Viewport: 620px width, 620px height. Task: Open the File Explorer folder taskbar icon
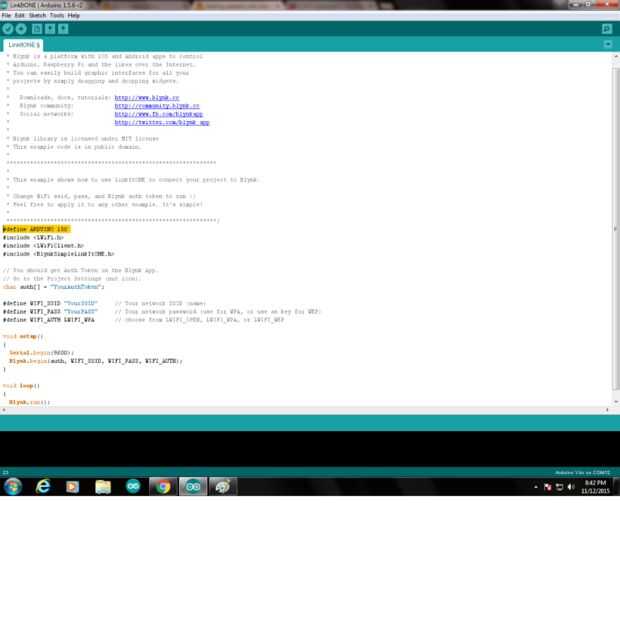coord(103,487)
